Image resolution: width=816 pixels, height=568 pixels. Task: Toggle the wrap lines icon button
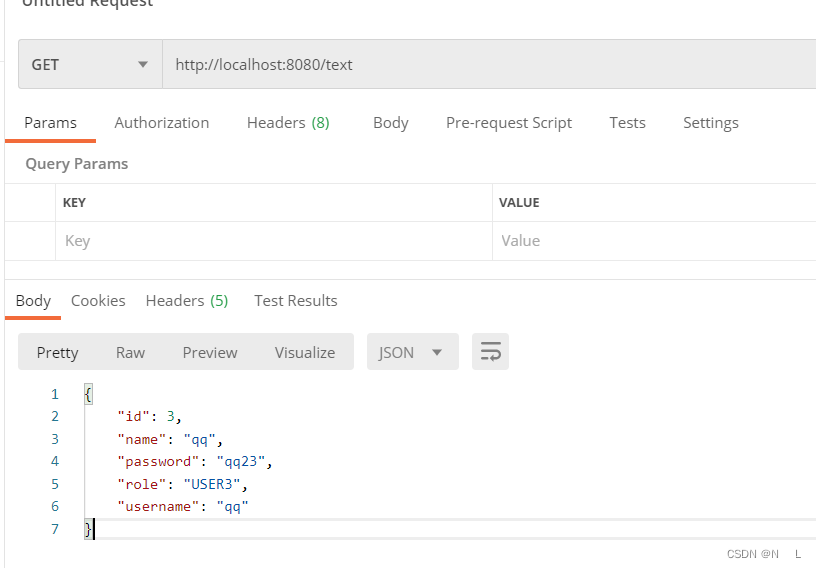pyautogui.click(x=490, y=352)
